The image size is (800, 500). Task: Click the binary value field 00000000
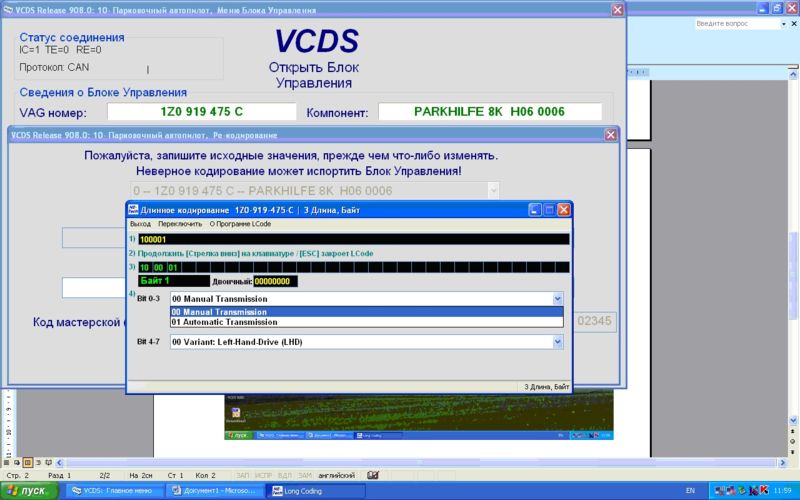tap(275, 281)
